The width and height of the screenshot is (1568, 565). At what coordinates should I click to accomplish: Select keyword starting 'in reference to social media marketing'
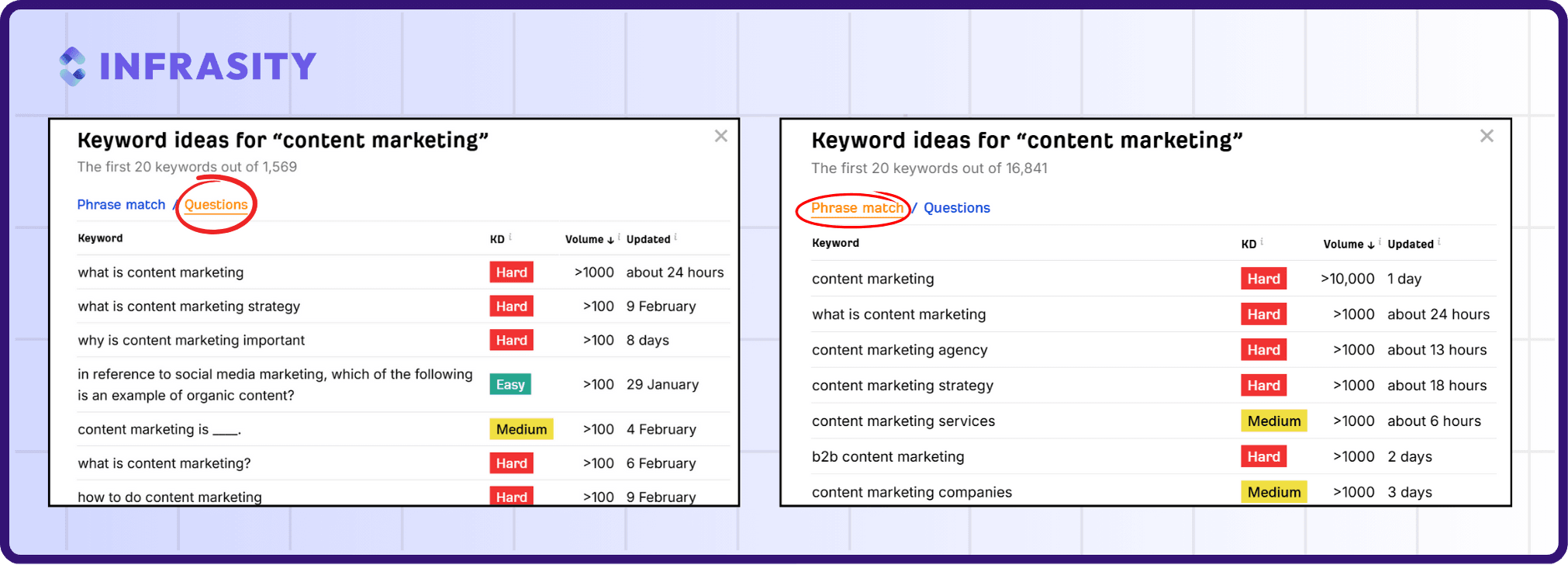point(275,385)
